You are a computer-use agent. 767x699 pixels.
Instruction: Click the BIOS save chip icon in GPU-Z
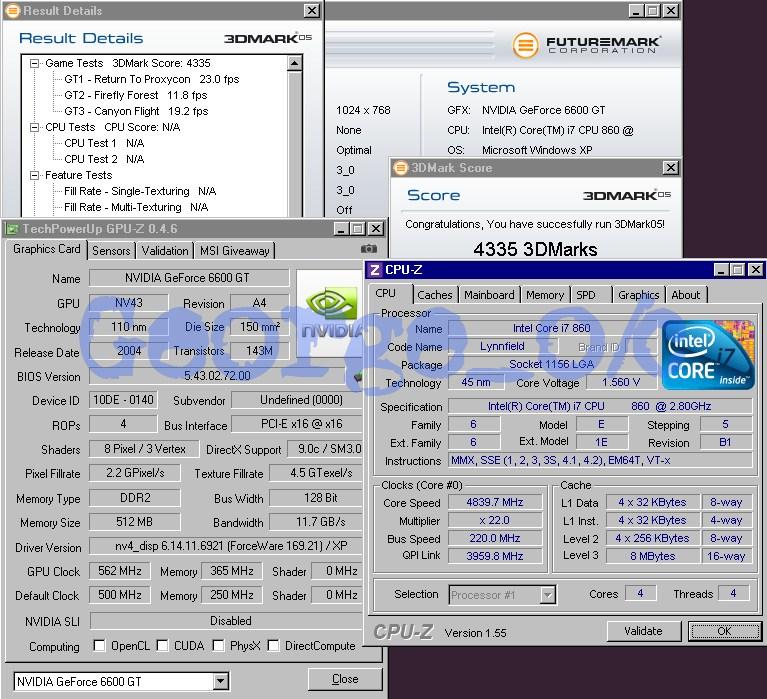pos(358,377)
